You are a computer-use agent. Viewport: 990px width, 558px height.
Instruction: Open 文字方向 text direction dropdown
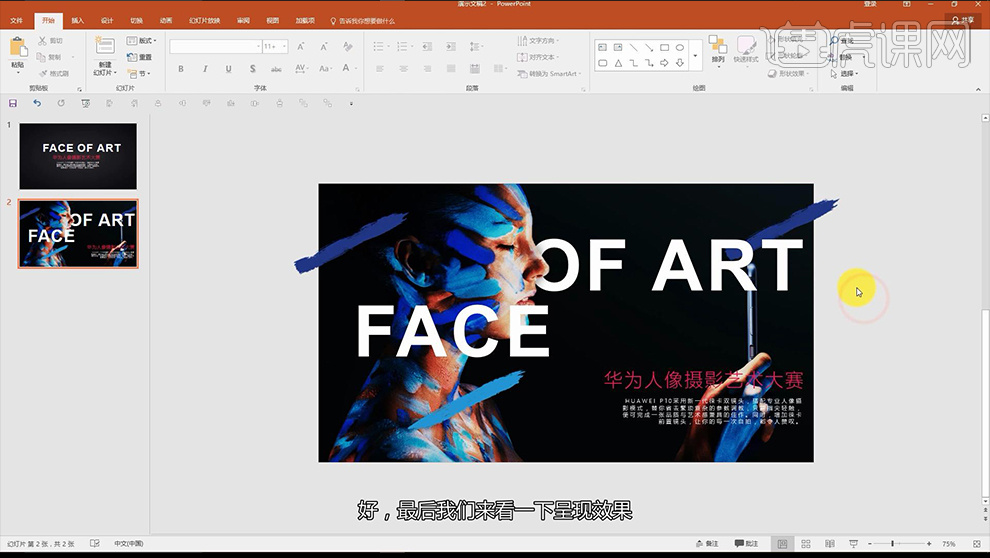(x=538, y=40)
